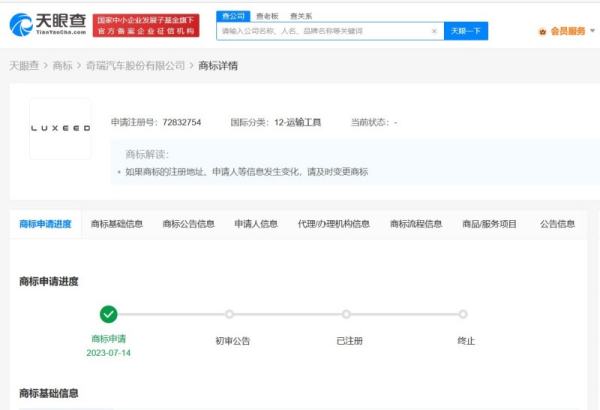Viewport: 600px width, 410px height.
Task: Go to 商标 breadcrumb link
Action: pos(62,66)
